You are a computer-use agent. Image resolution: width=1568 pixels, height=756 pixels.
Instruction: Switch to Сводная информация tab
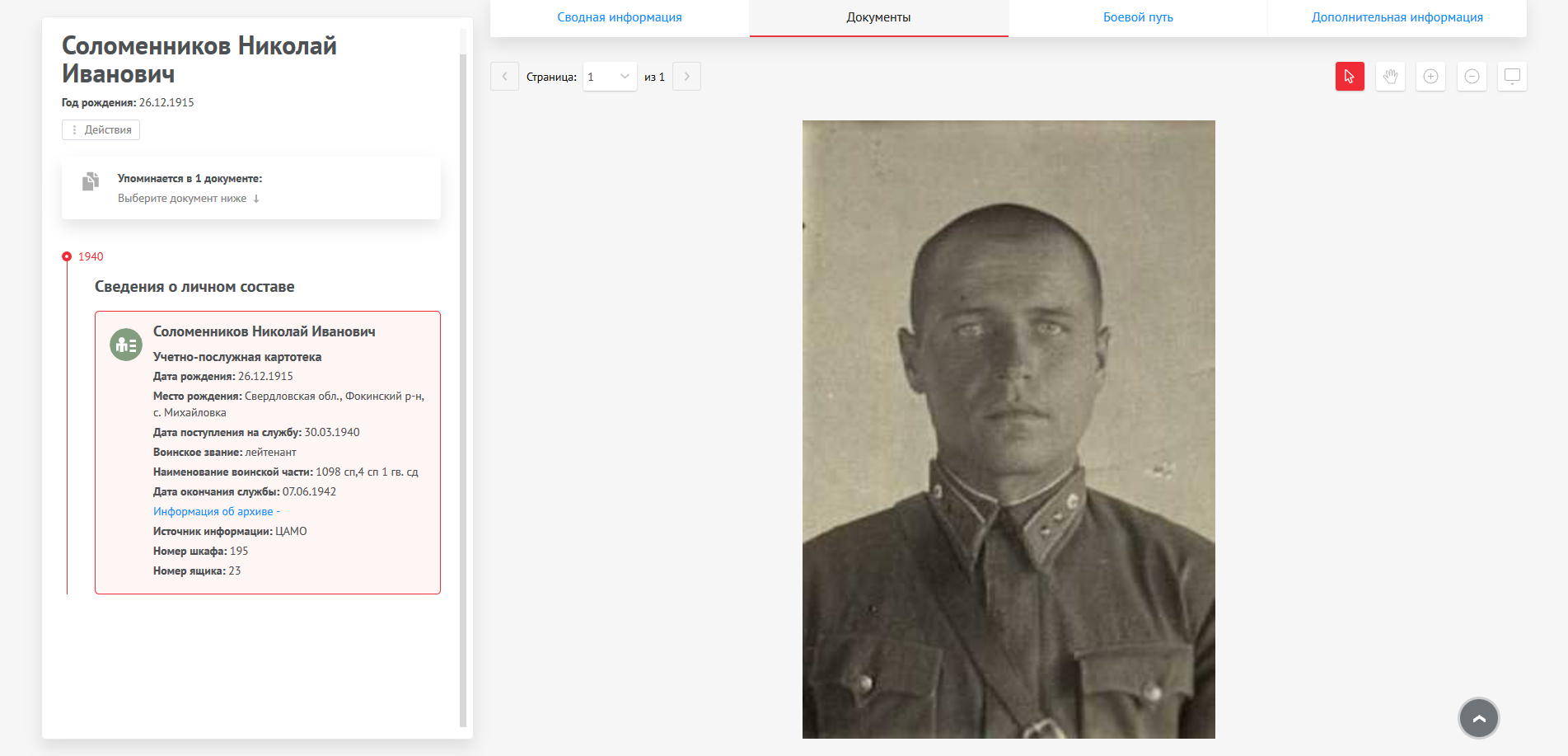(620, 17)
